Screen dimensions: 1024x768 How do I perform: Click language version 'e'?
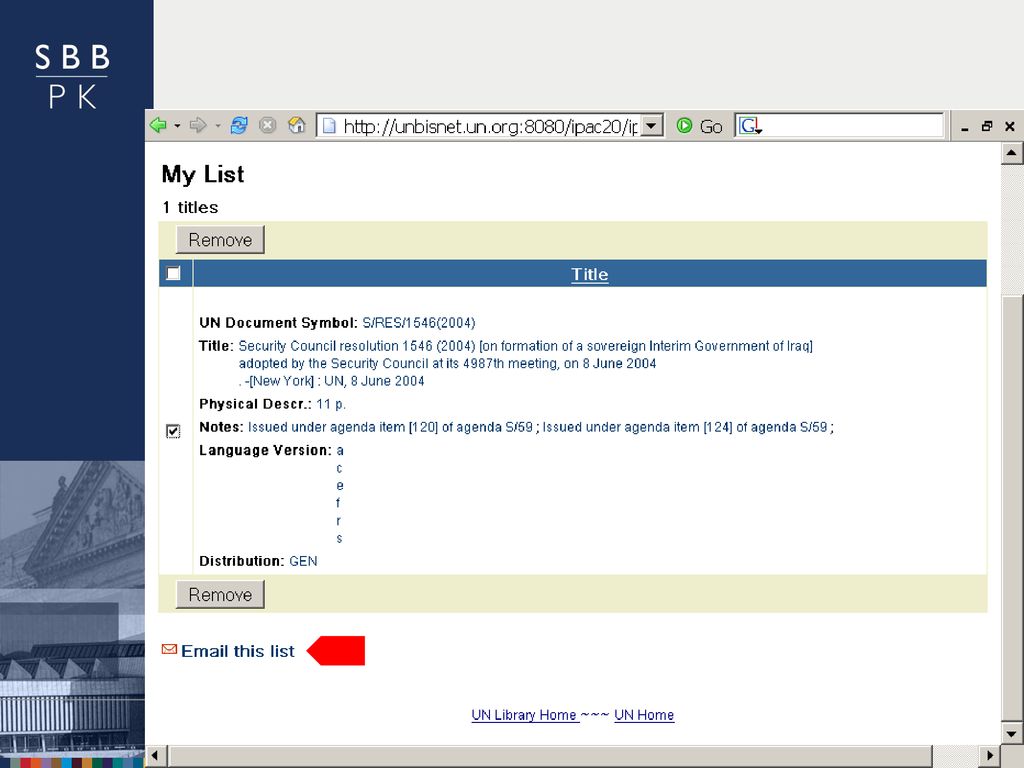coord(340,486)
